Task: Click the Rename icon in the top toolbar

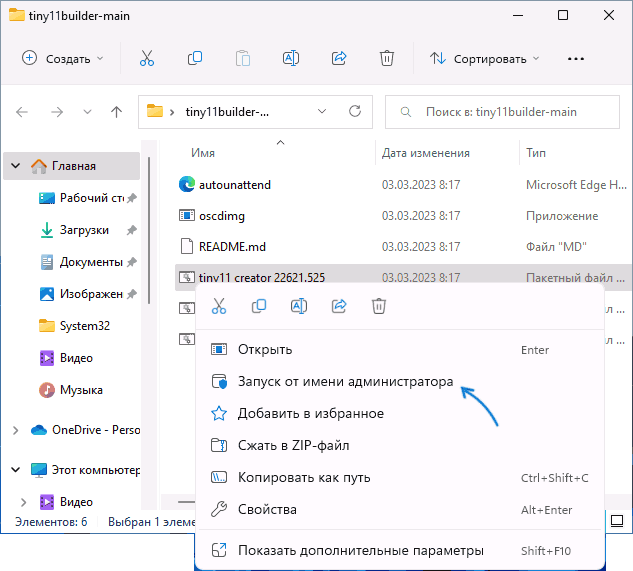Action: tap(291, 59)
